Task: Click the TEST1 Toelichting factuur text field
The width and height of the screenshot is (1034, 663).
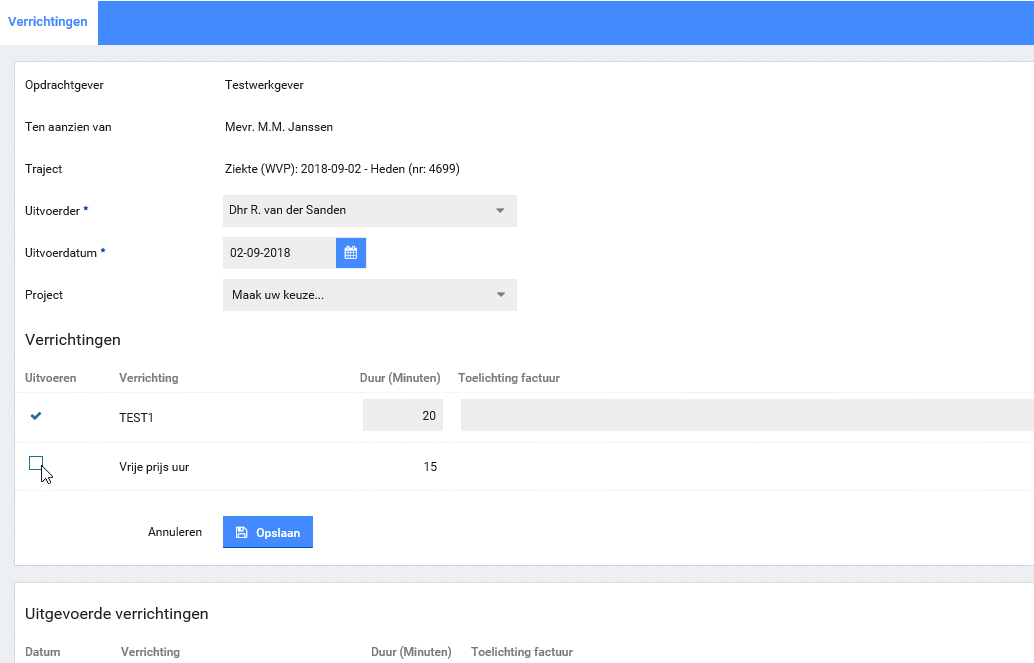Action: pyautogui.click(x=745, y=416)
